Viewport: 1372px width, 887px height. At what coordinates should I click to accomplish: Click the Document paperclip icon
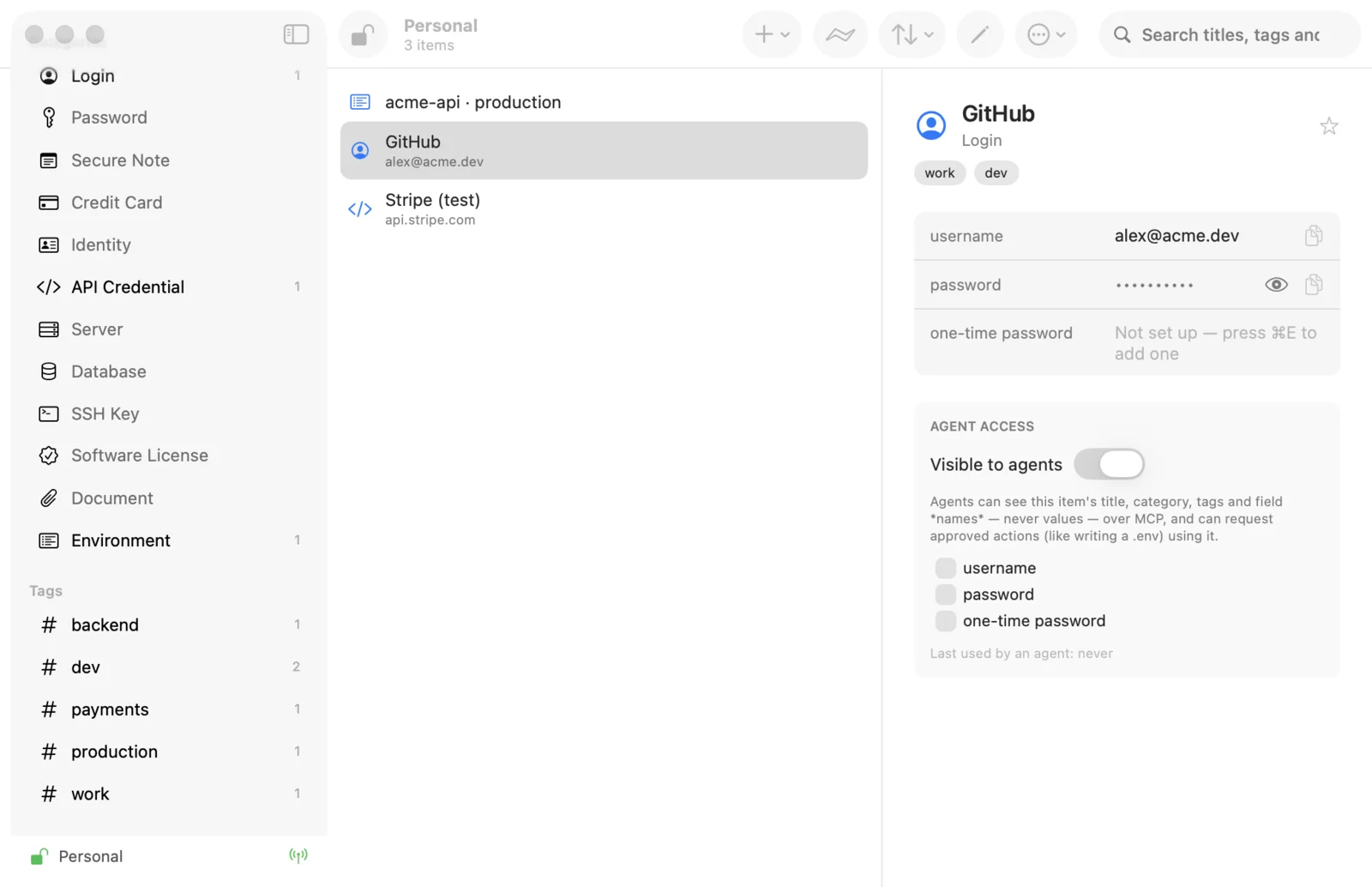click(49, 498)
